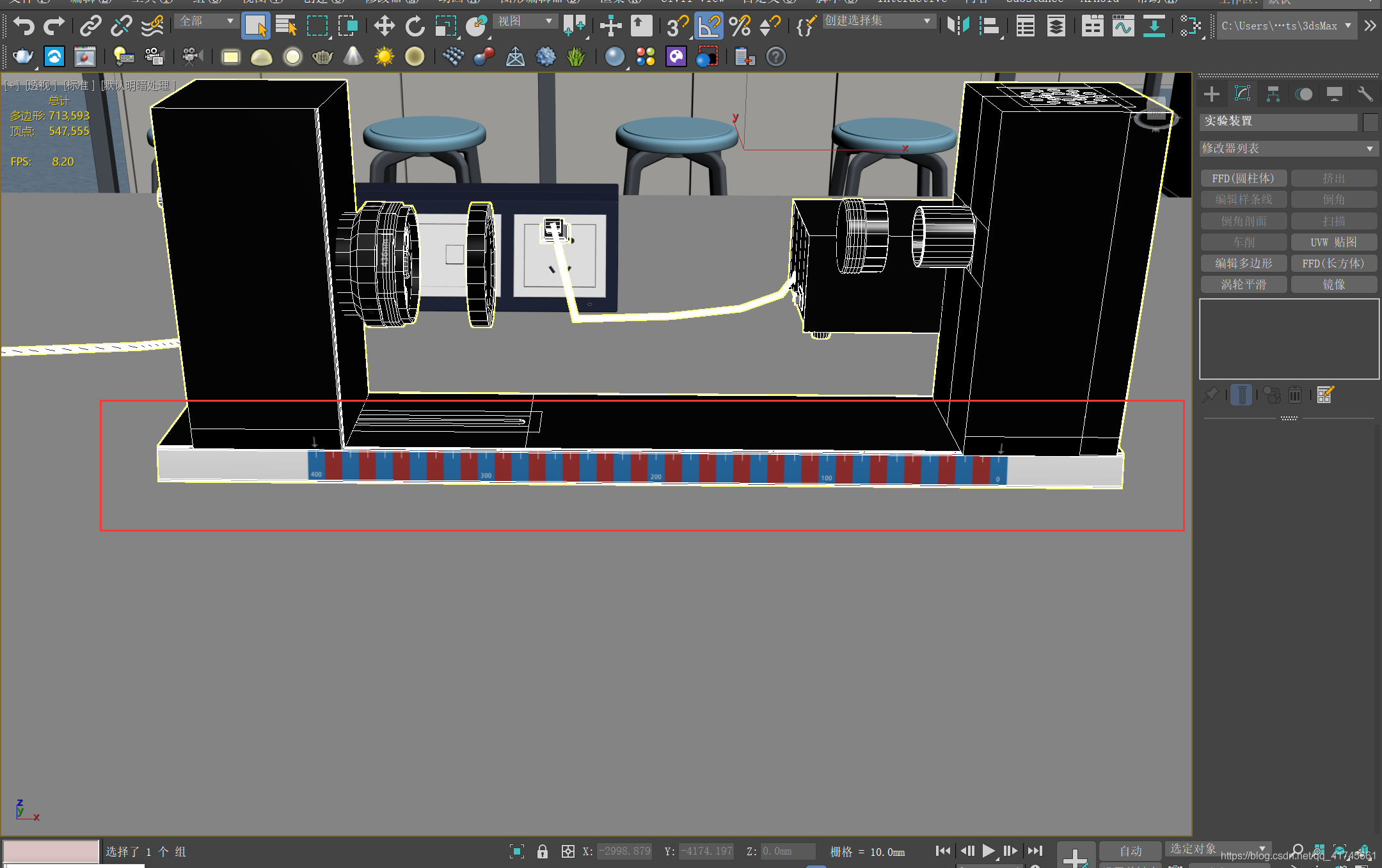Toggle Angle Snap on toolbar

(x=709, y=26)
